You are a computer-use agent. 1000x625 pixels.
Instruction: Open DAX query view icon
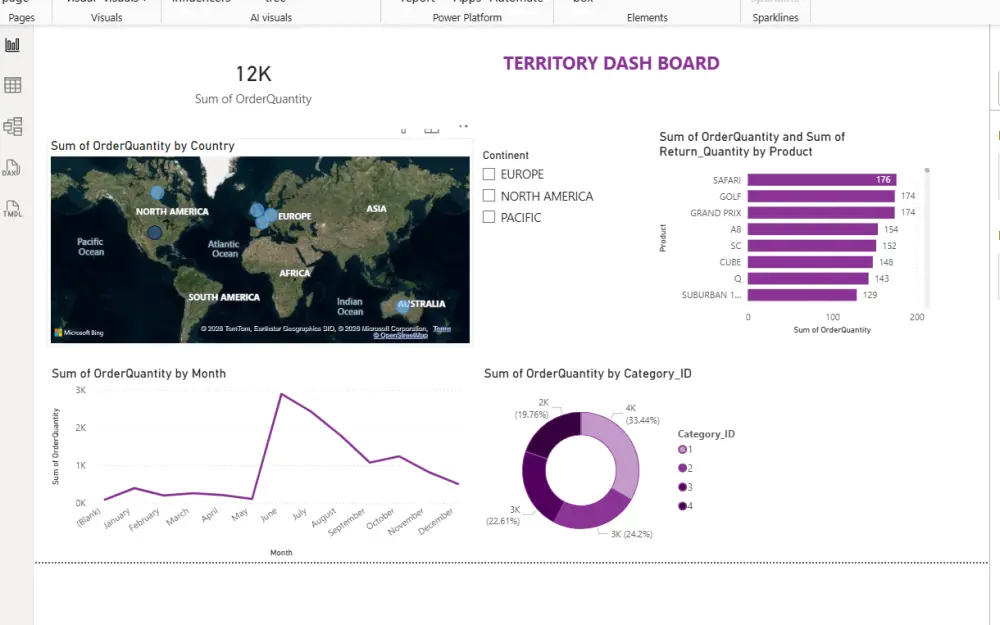click(11, 168)
